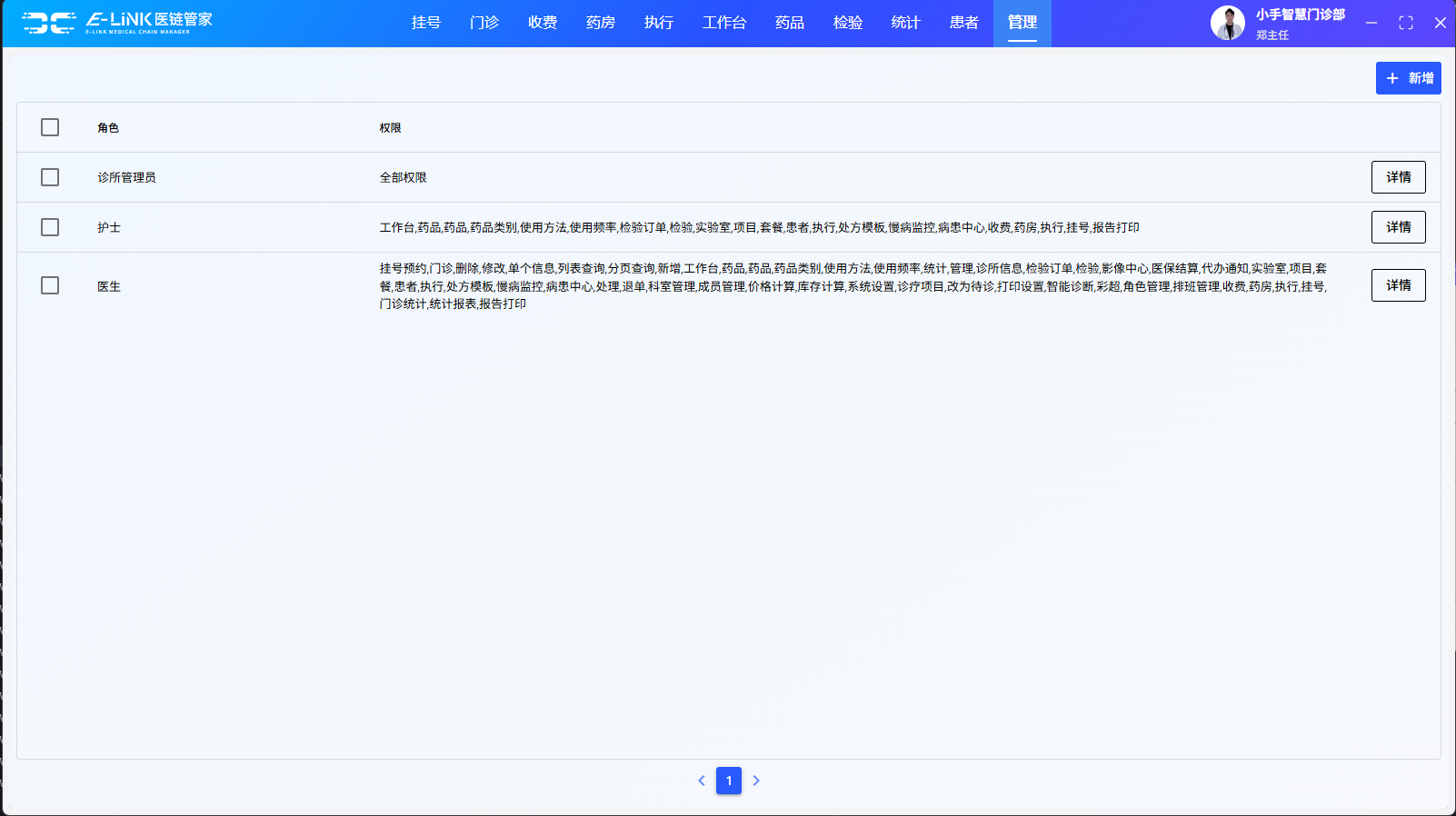The height and width of the screenshot is (816, 1456).
Task: Open 详情 for the 护士 role
Action: coord(1398,227)
